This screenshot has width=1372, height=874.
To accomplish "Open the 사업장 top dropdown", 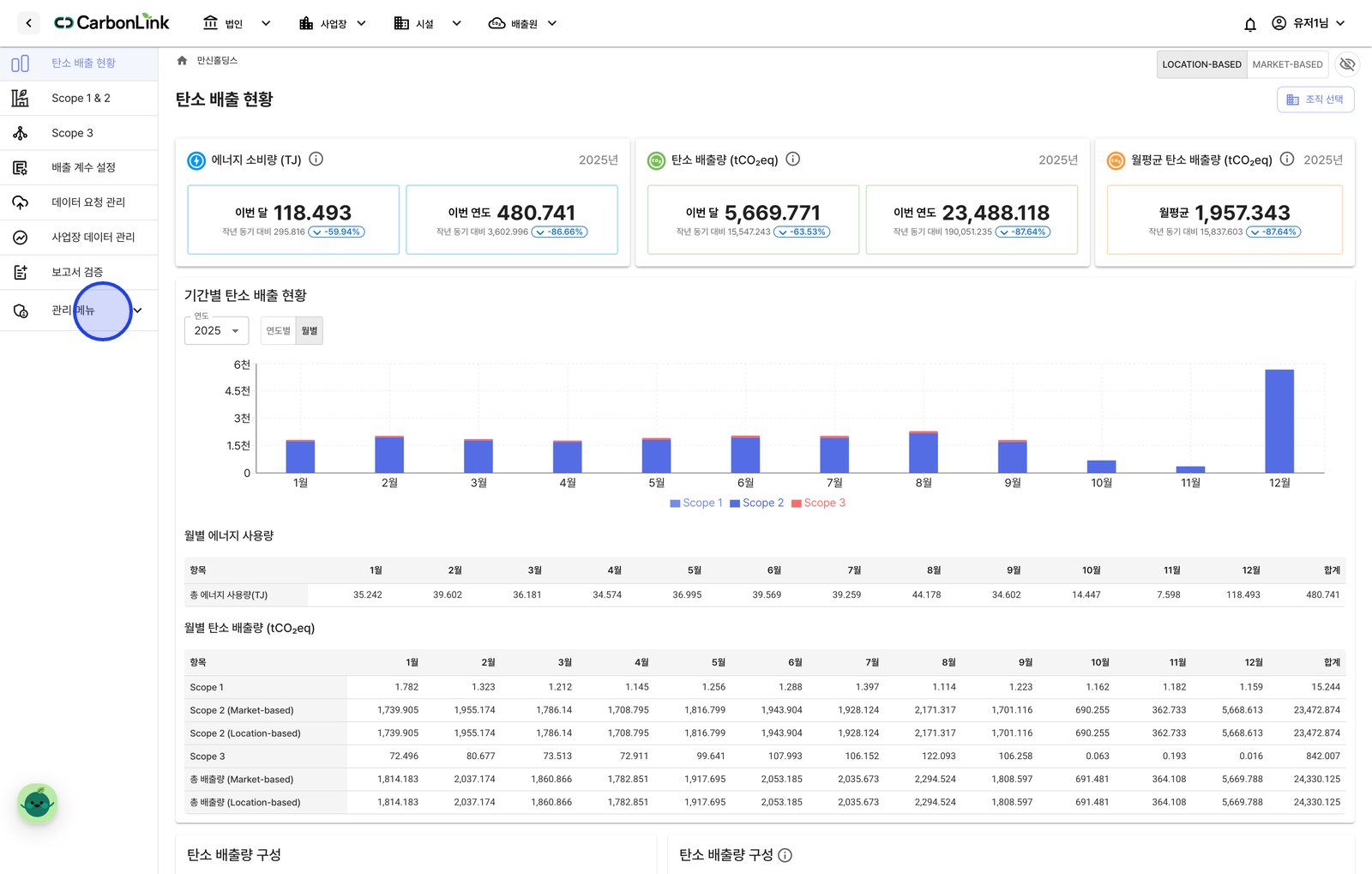I will (332, 24).
